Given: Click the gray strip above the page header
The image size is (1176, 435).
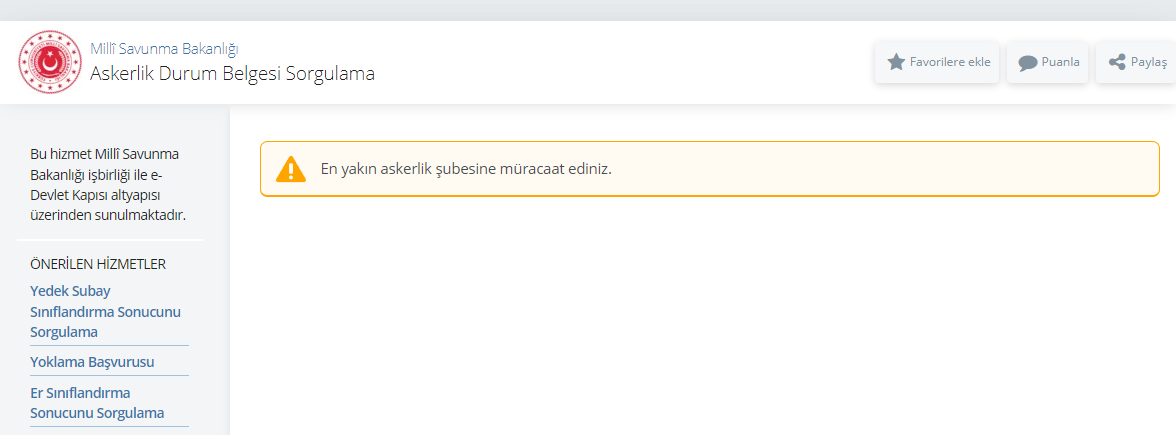Looking at the screenshot, I should click(x=588, y=10).
